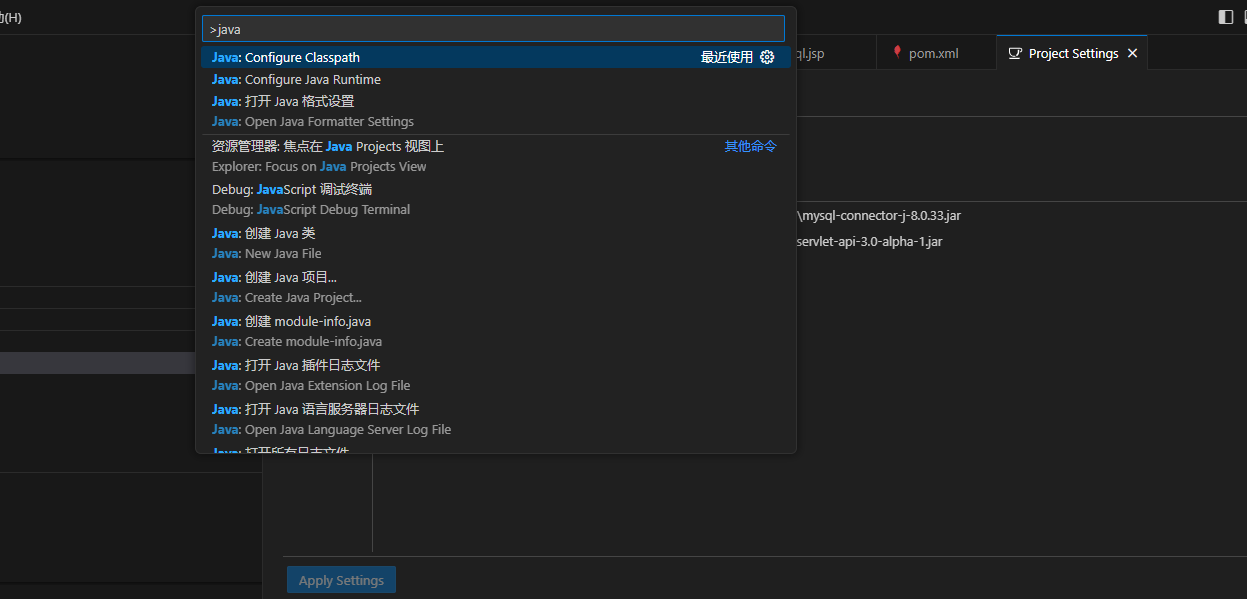Choose 'Java: 创建 module-info.java' command
1247x599 pixels.
tap(495, 331)
